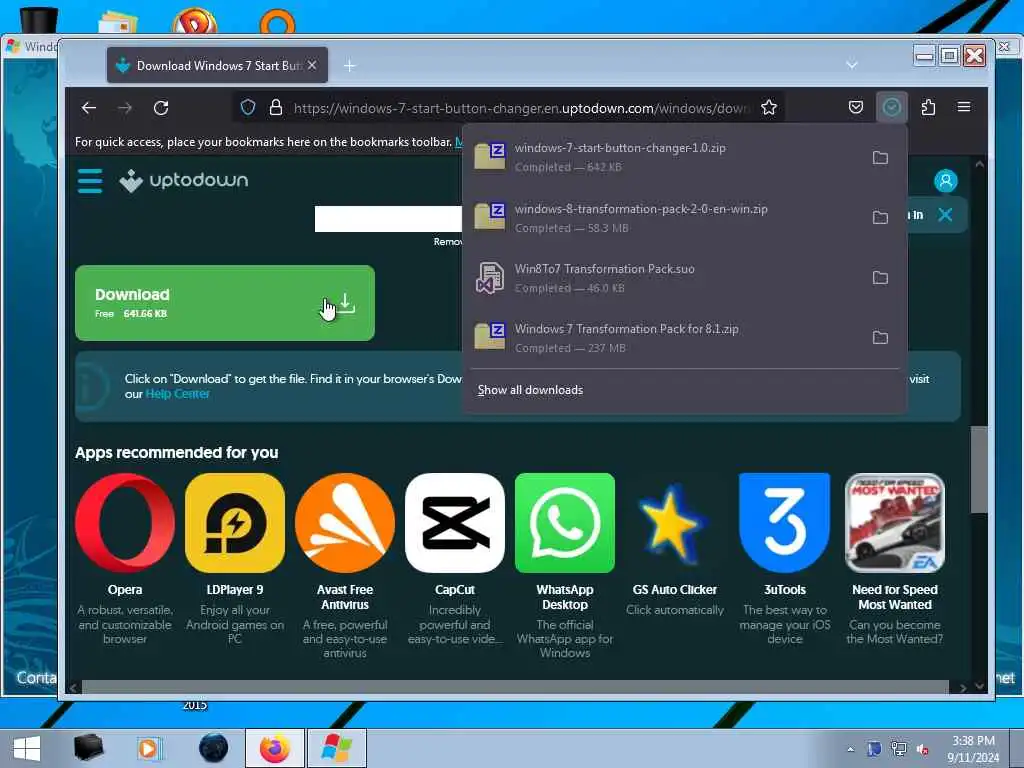Open the GS Auto Clicker star icon
This screenshot has width=1024, height=768.
coord(673,523)
